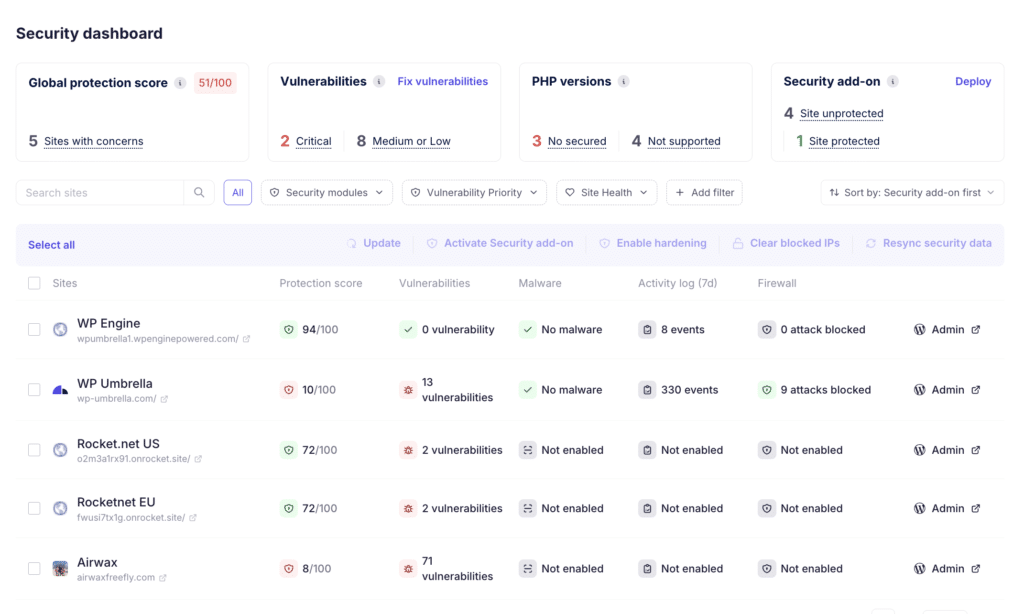Click the Airwax site thumbnail icon
This screenshot has width=1024, height=614.
[60, 568]
